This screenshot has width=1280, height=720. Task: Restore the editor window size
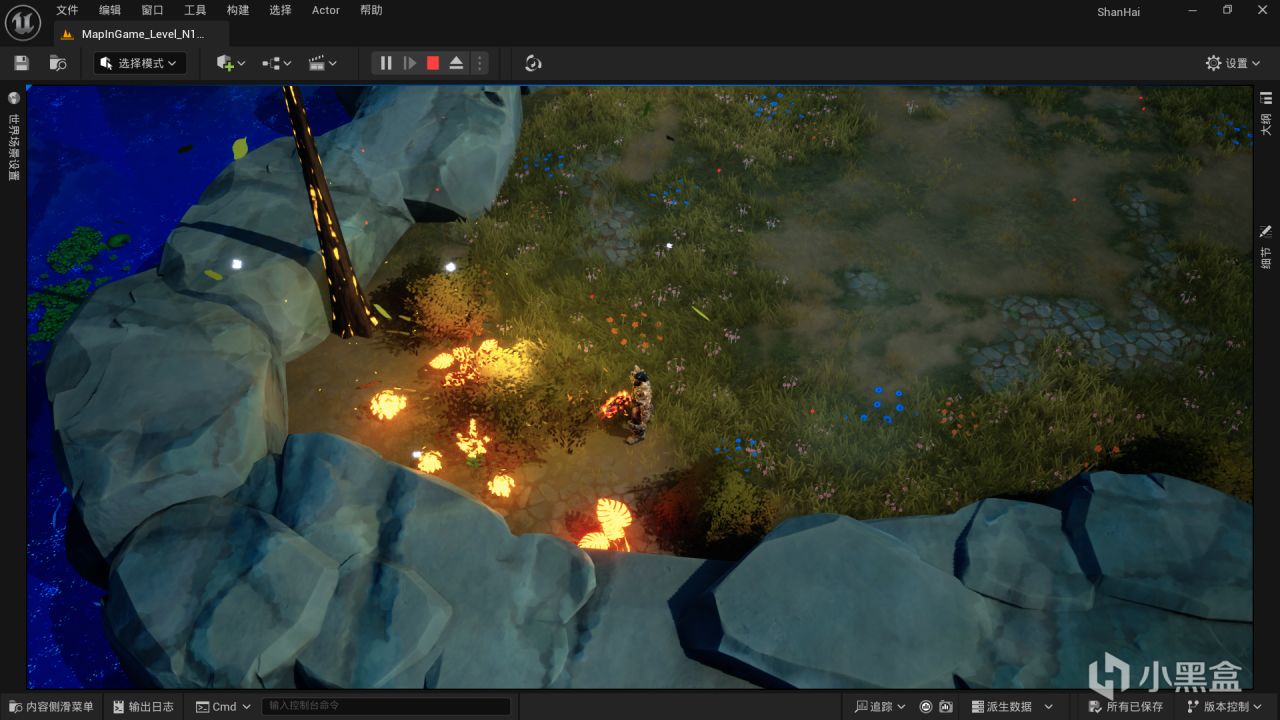pyautogui.click(x=1227, y=10)
